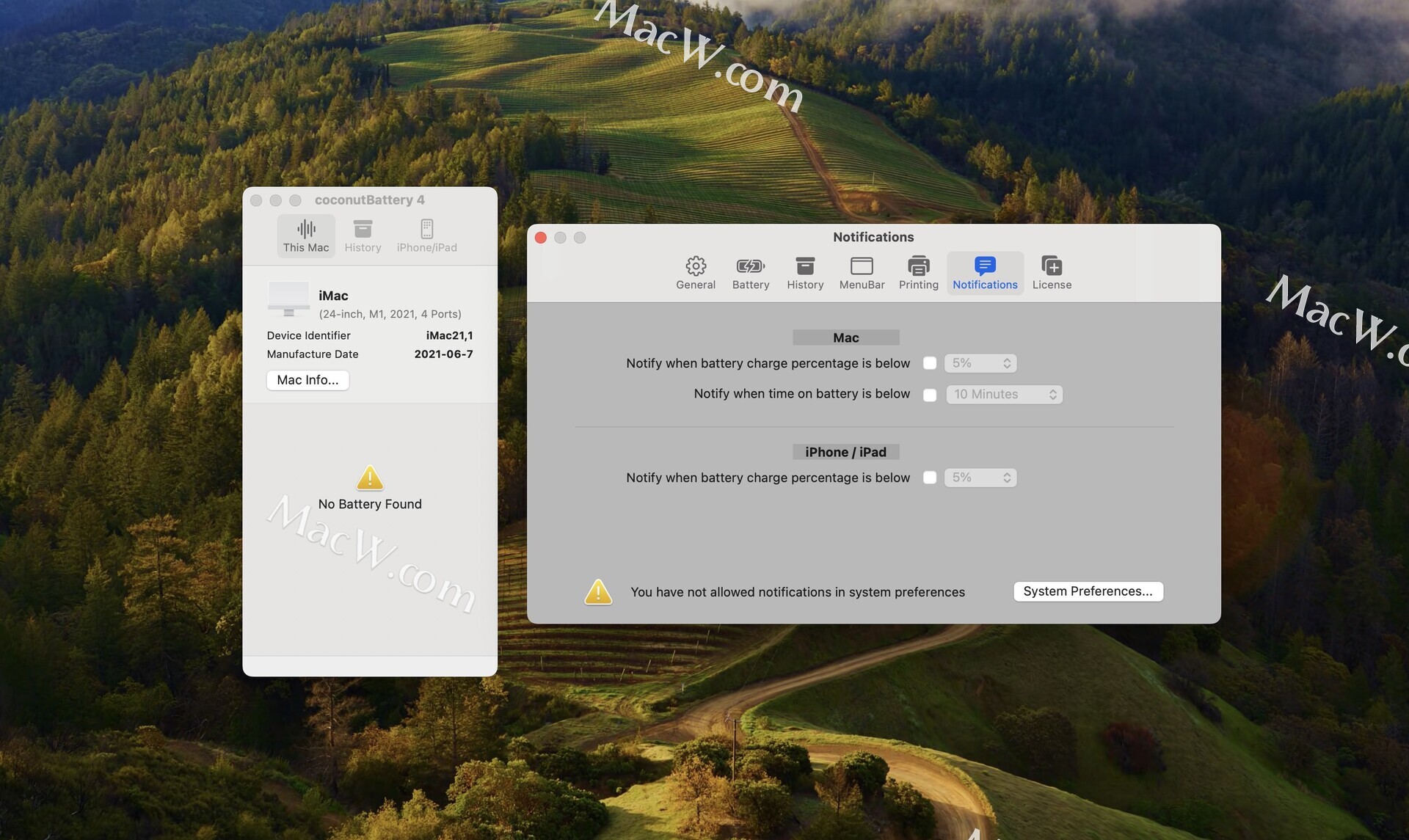Open System Preferences... button
This screenshot has height=840, width=1409.
1088,591
